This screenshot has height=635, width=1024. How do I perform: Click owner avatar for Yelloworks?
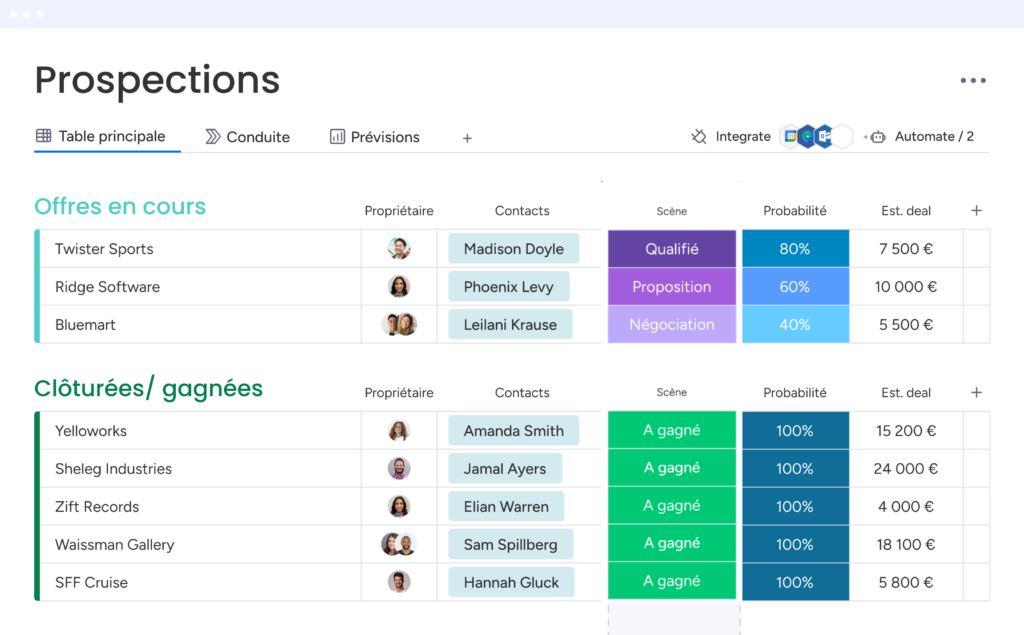[x=398, y=431]
